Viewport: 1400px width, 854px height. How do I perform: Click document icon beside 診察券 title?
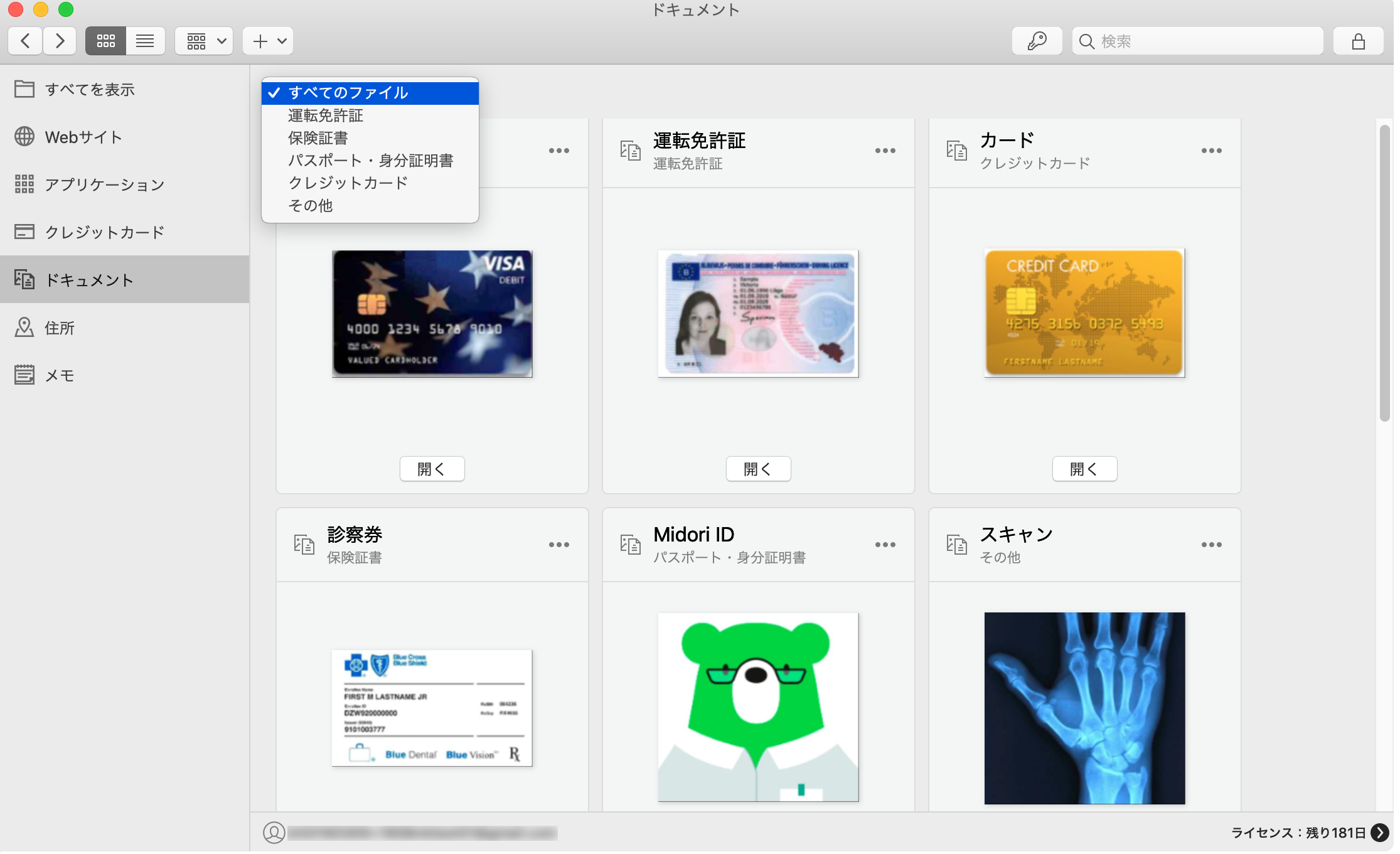(x=304, y=544)
